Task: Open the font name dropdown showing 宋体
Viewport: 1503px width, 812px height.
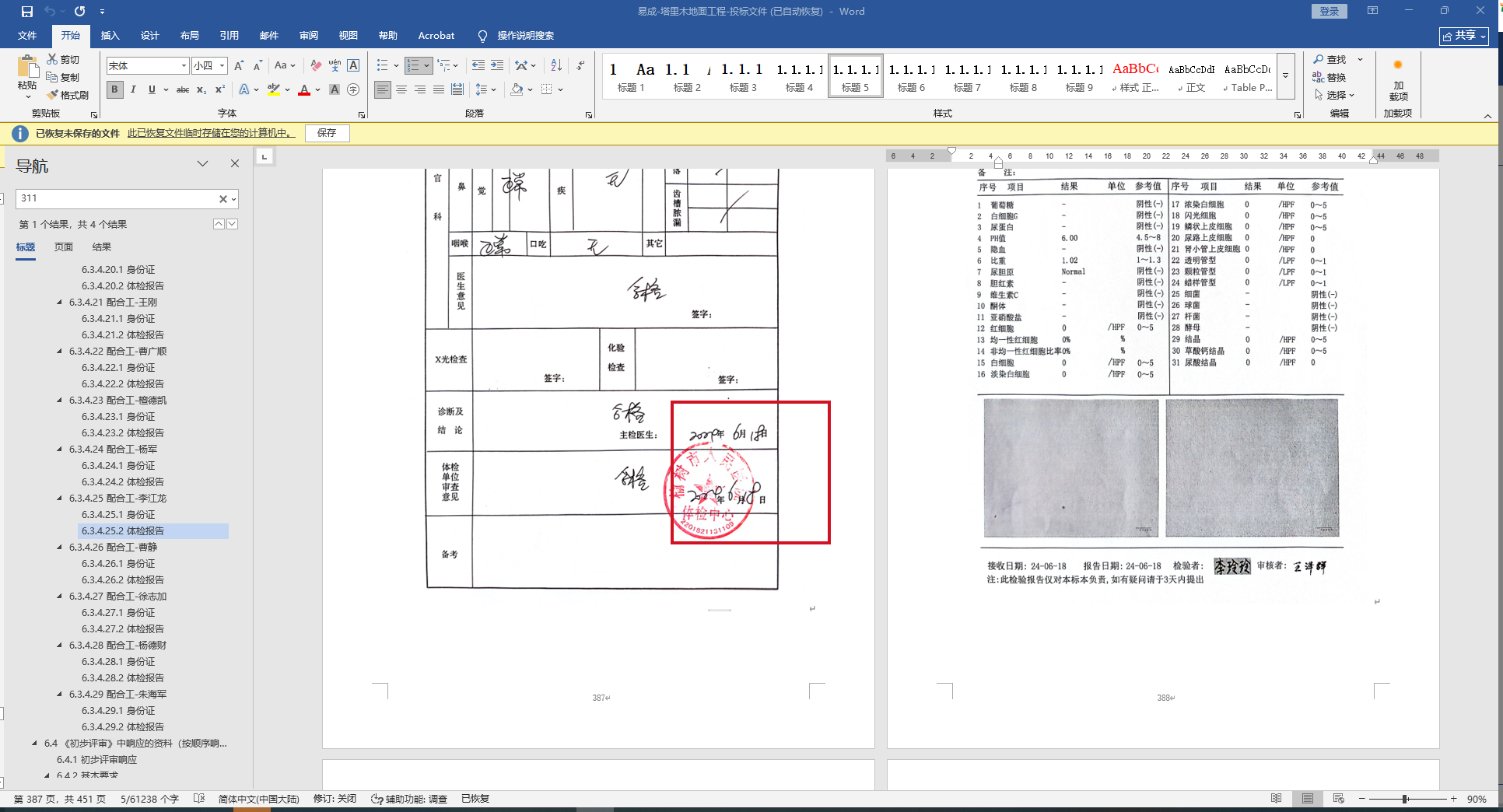Action: [184, 66]
